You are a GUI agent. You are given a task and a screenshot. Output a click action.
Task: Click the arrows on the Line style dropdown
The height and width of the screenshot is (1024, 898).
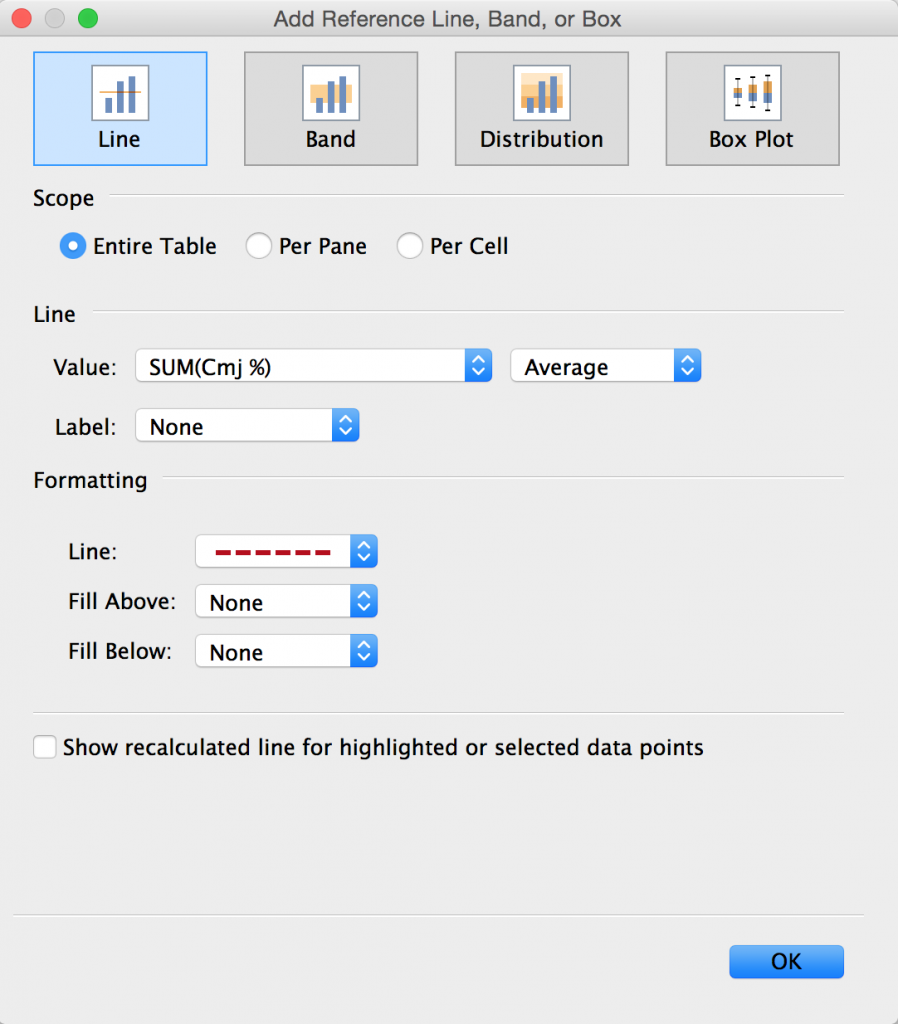[x=364, y=551]
